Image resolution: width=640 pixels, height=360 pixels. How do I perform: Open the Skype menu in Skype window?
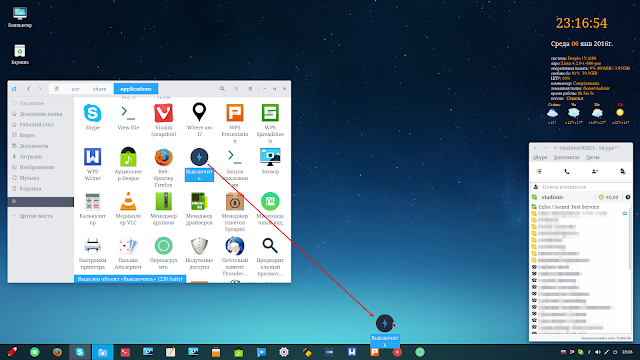pyautogui.click(x=540, y=157)
